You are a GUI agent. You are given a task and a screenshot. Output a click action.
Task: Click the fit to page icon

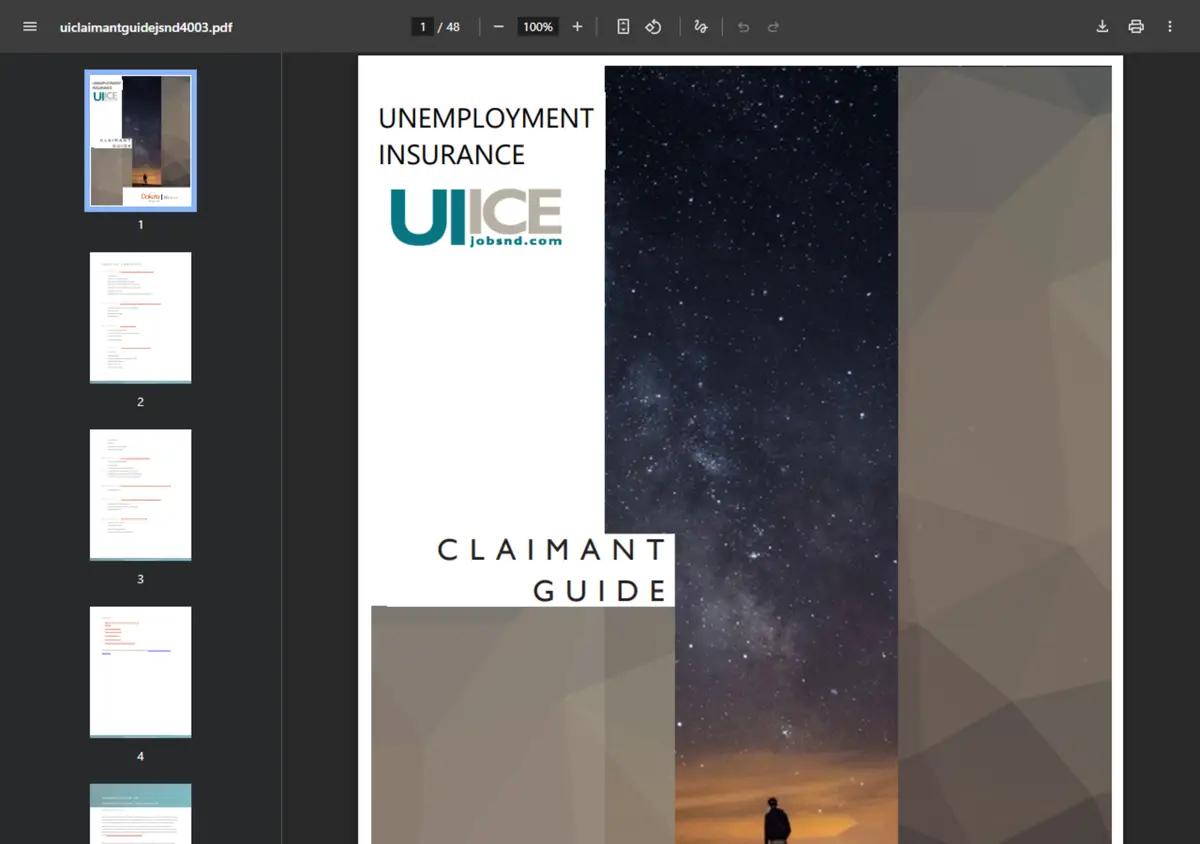[623, 27]
